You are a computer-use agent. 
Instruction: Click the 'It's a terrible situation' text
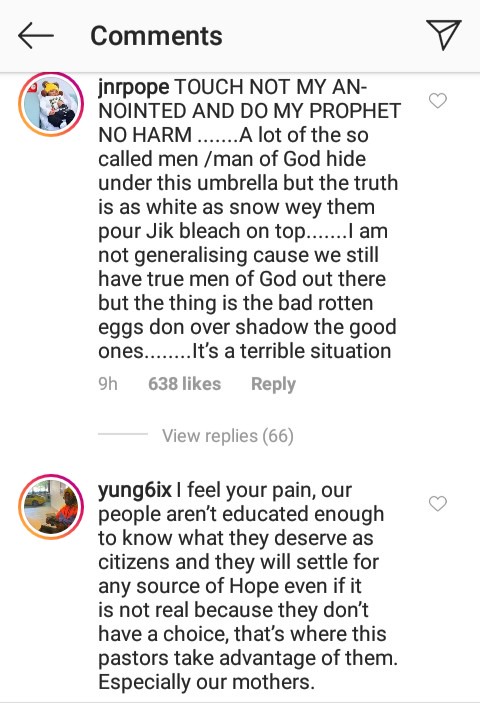[292, 351]
